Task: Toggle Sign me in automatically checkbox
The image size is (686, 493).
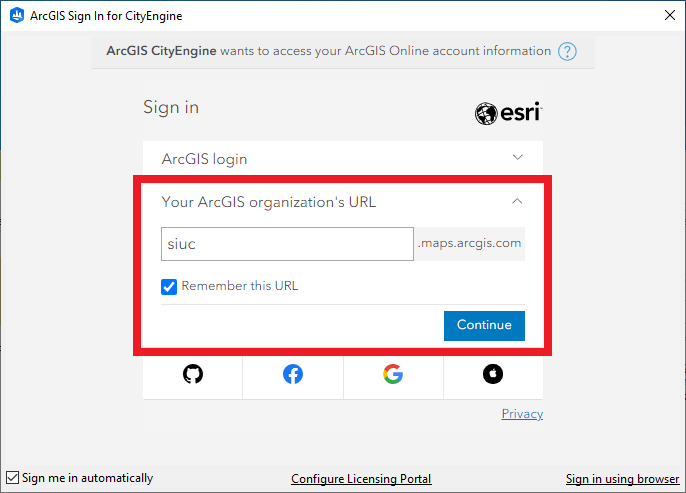Action: 13,478
